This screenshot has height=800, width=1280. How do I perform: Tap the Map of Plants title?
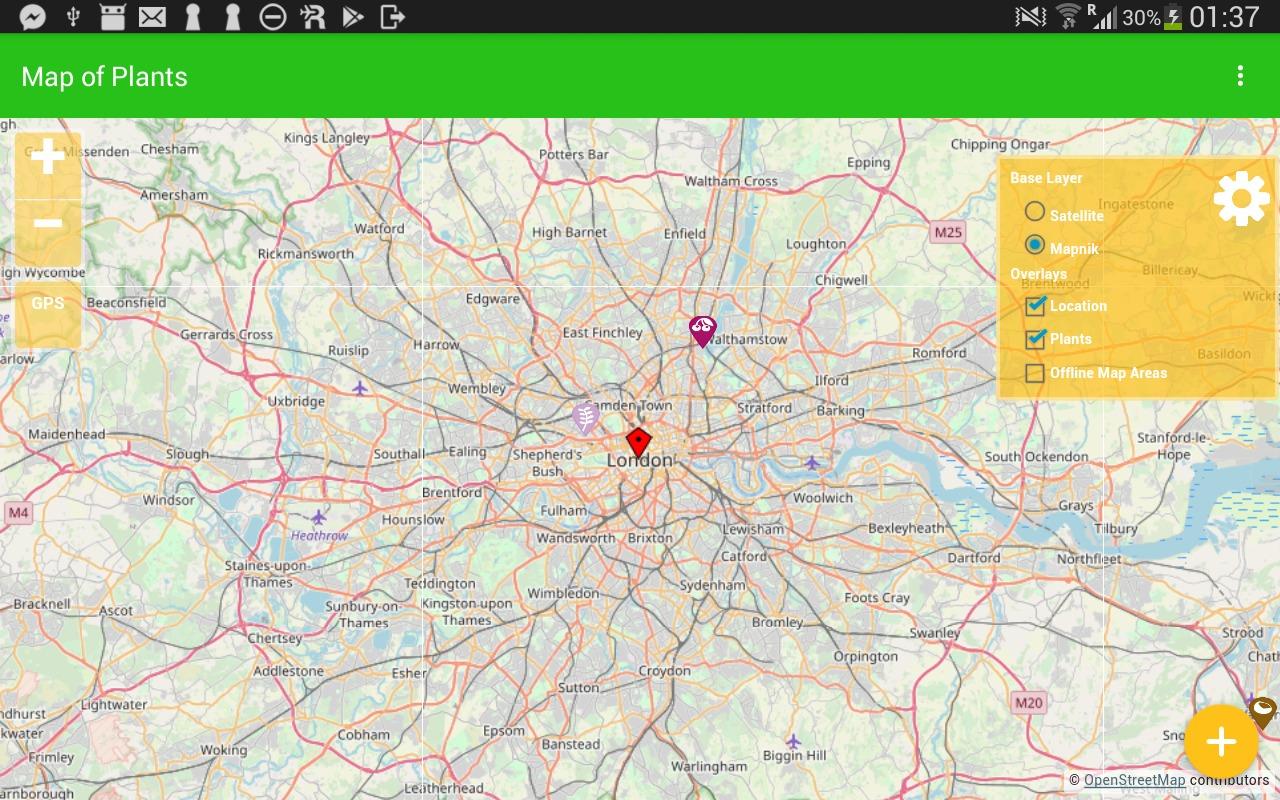(105, 77)
